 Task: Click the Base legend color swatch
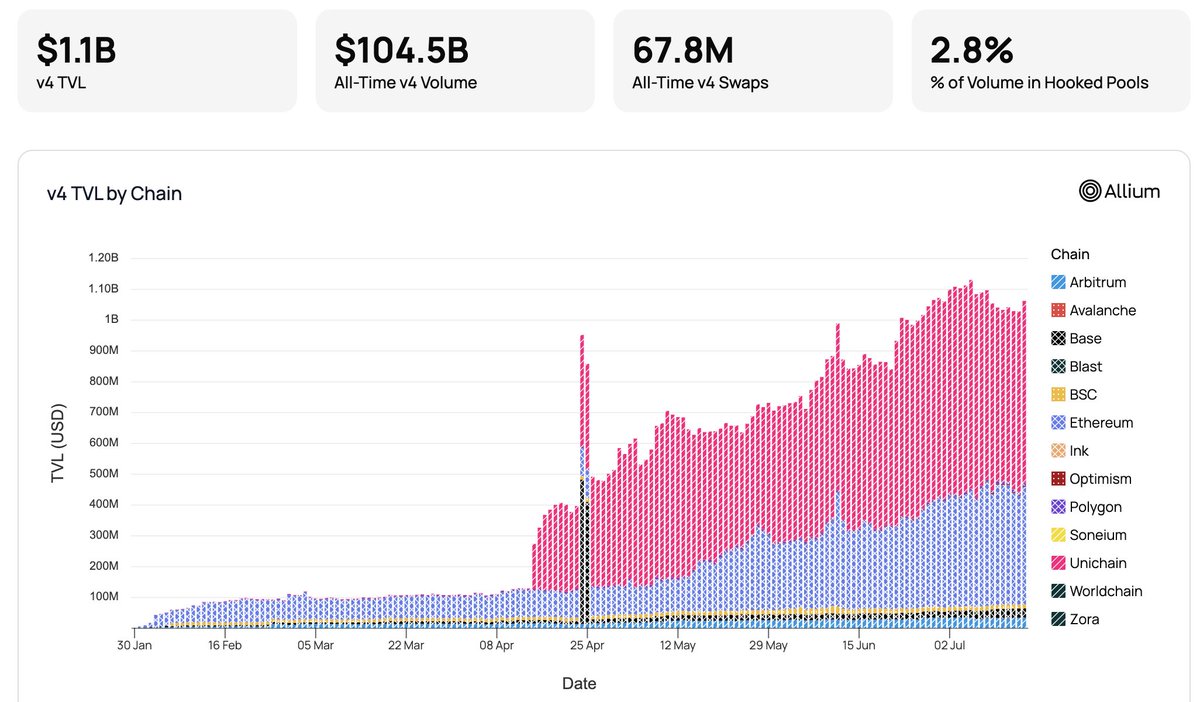tap(1058, 339)
